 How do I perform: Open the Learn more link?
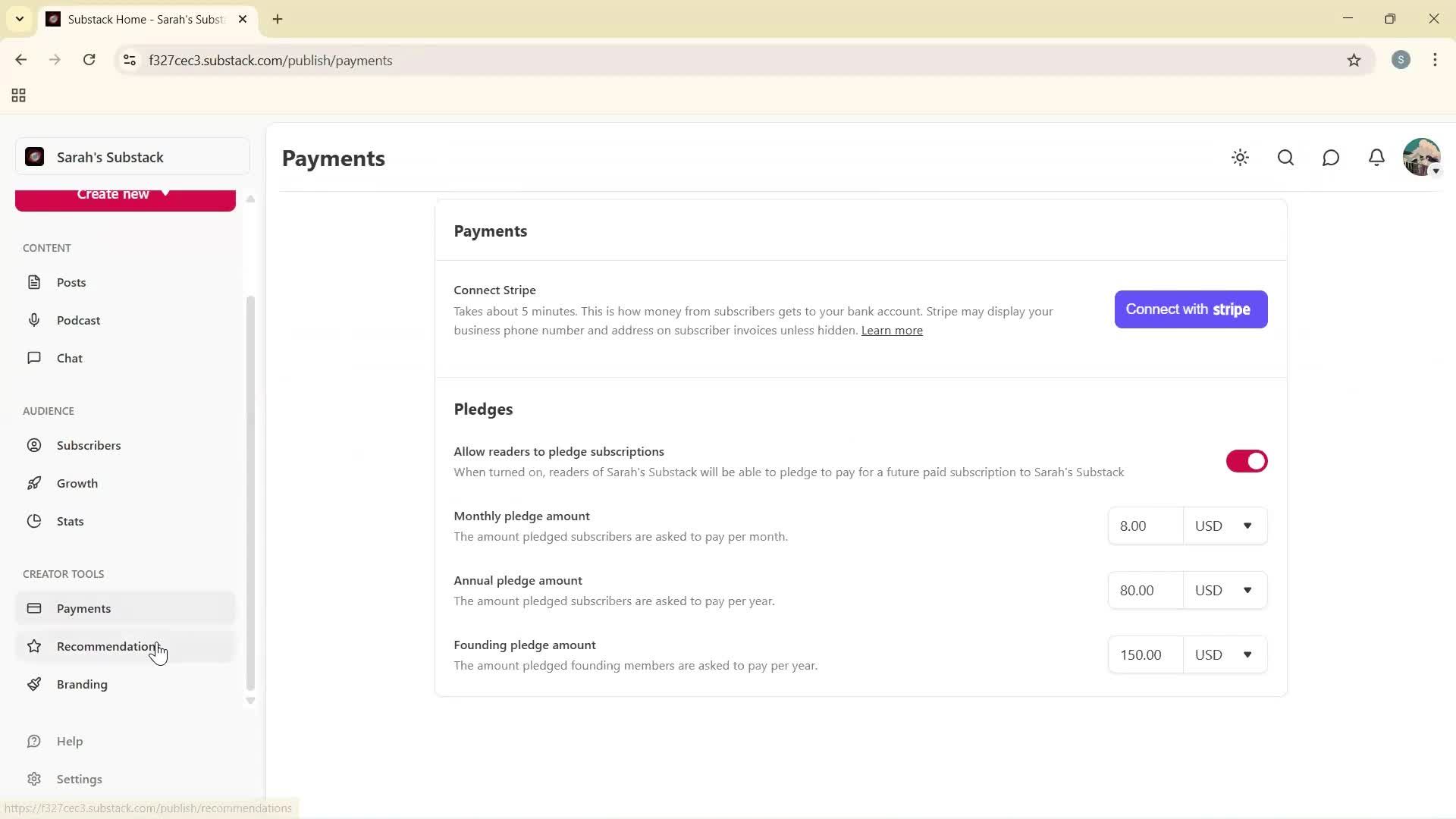tap(891, 330)
